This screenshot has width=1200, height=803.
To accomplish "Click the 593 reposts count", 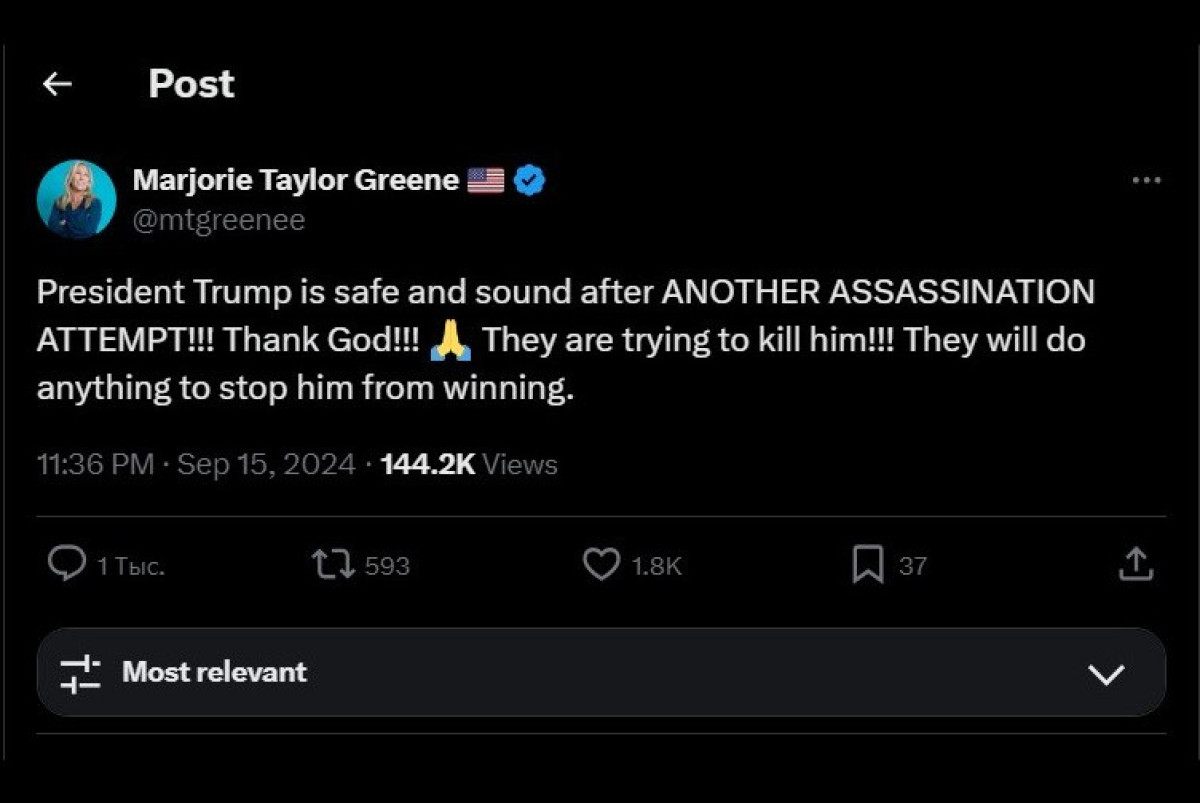I will click(x=387, y=566).
